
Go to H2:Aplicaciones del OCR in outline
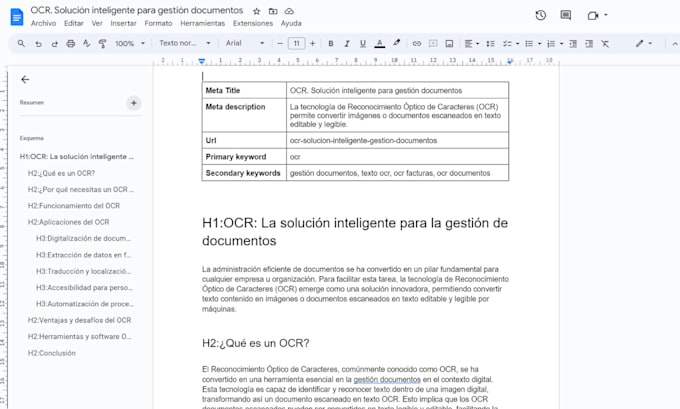[x=69, y=222]
